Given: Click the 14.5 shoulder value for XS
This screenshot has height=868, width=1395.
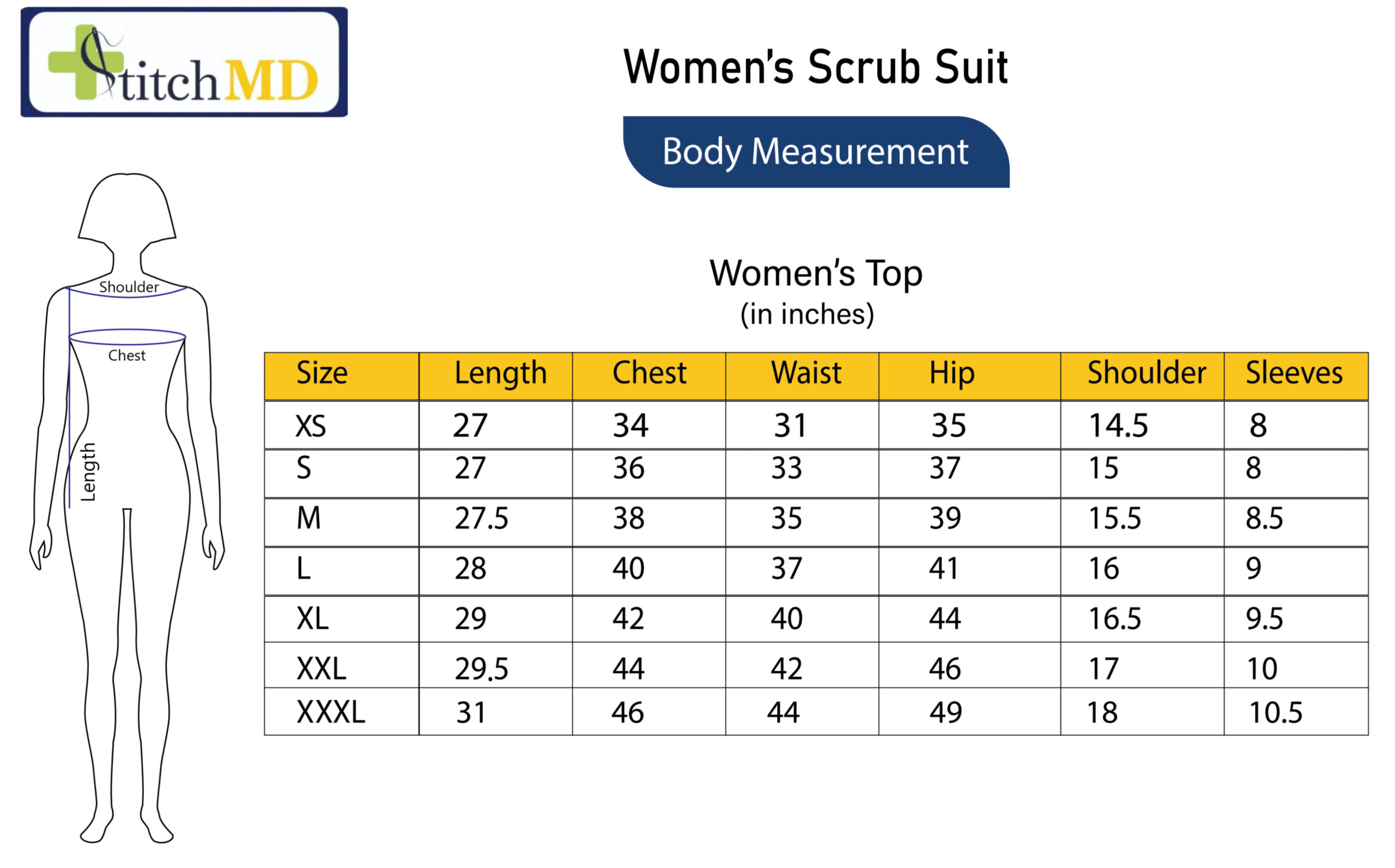Looking at the screenshot, I should click(x=1118, y=426).
